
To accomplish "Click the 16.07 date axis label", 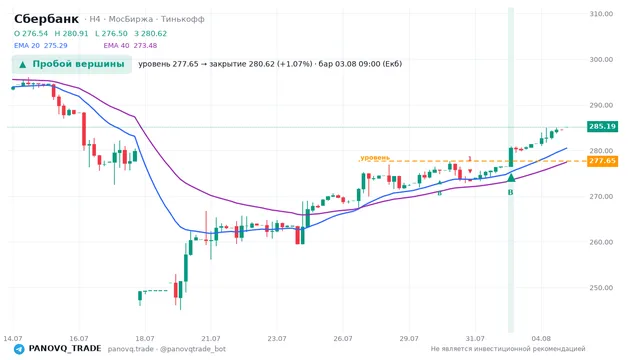I will point(79,339).
